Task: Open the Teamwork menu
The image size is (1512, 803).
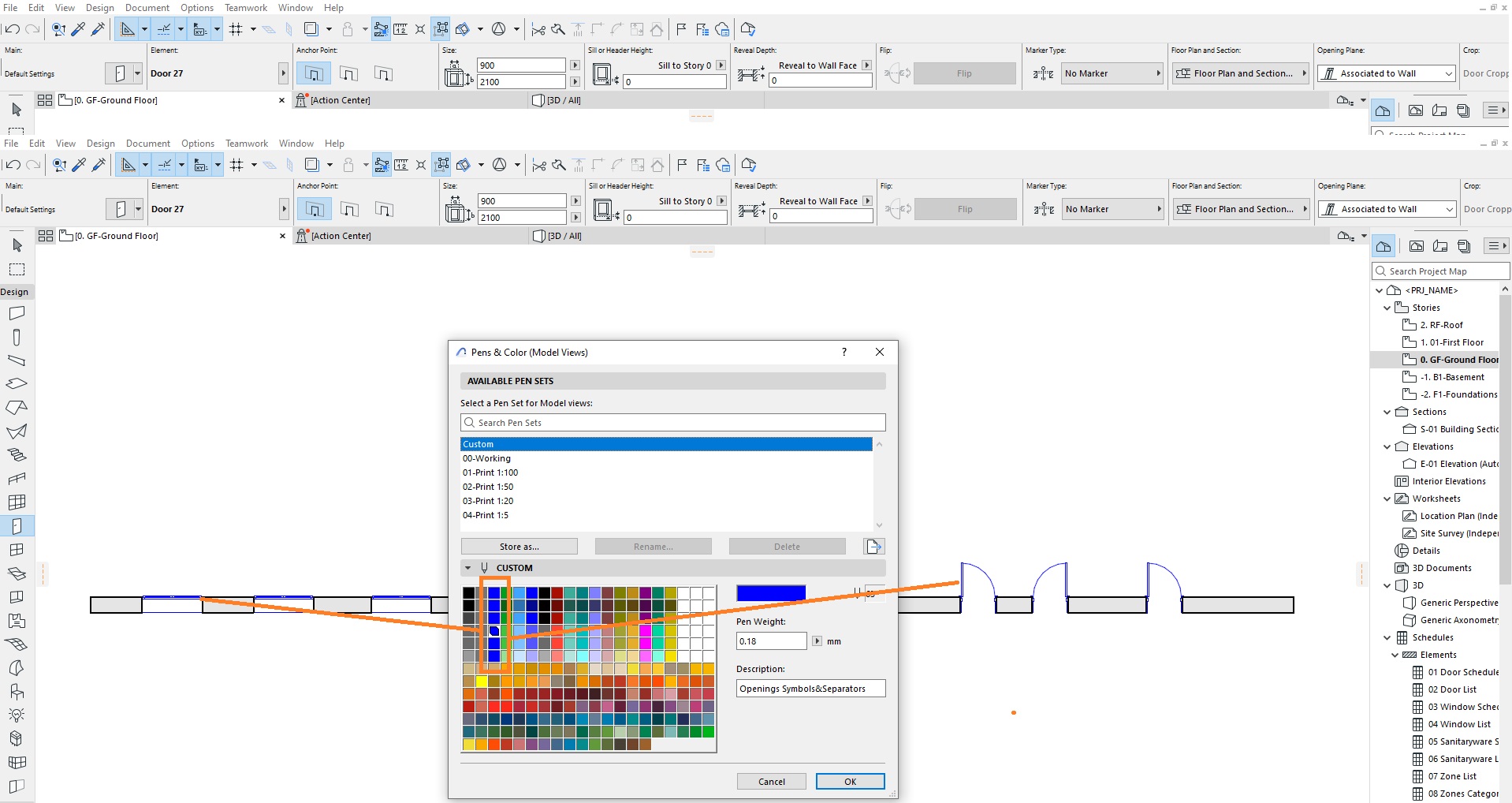Action: (246, 143)
